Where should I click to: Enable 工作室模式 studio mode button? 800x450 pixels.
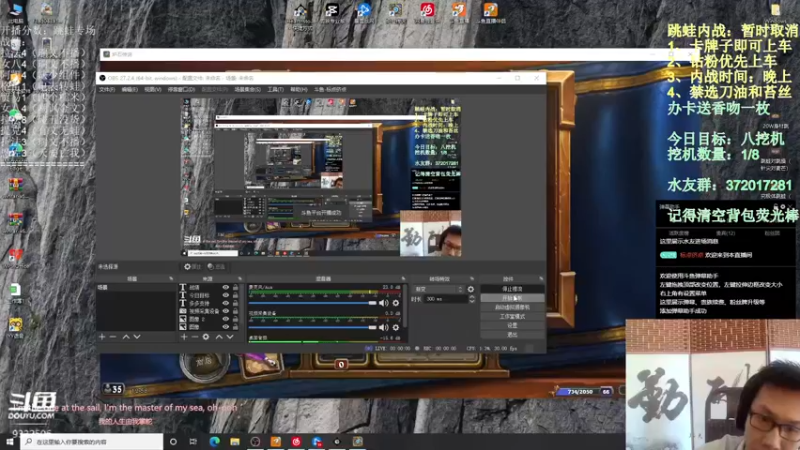click(512, 316)
